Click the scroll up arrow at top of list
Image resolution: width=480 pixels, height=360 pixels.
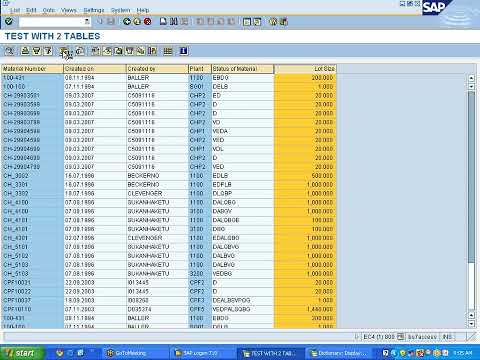(471, 78)
